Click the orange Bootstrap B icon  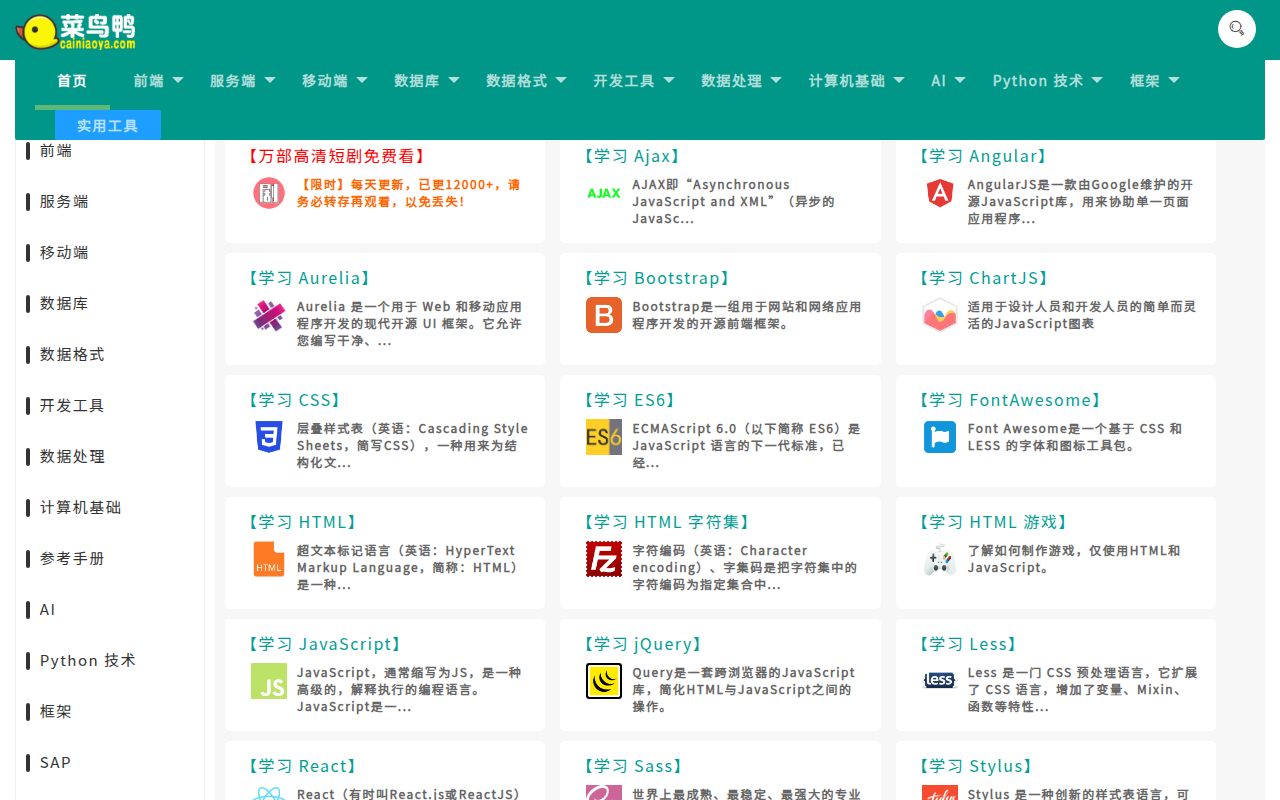[x=604, y=315]
